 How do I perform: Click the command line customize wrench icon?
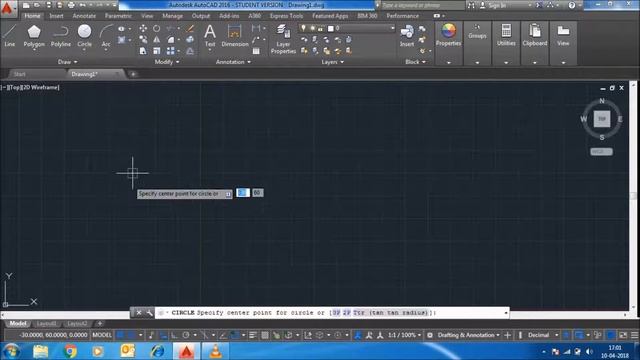(x=149, y=313)
